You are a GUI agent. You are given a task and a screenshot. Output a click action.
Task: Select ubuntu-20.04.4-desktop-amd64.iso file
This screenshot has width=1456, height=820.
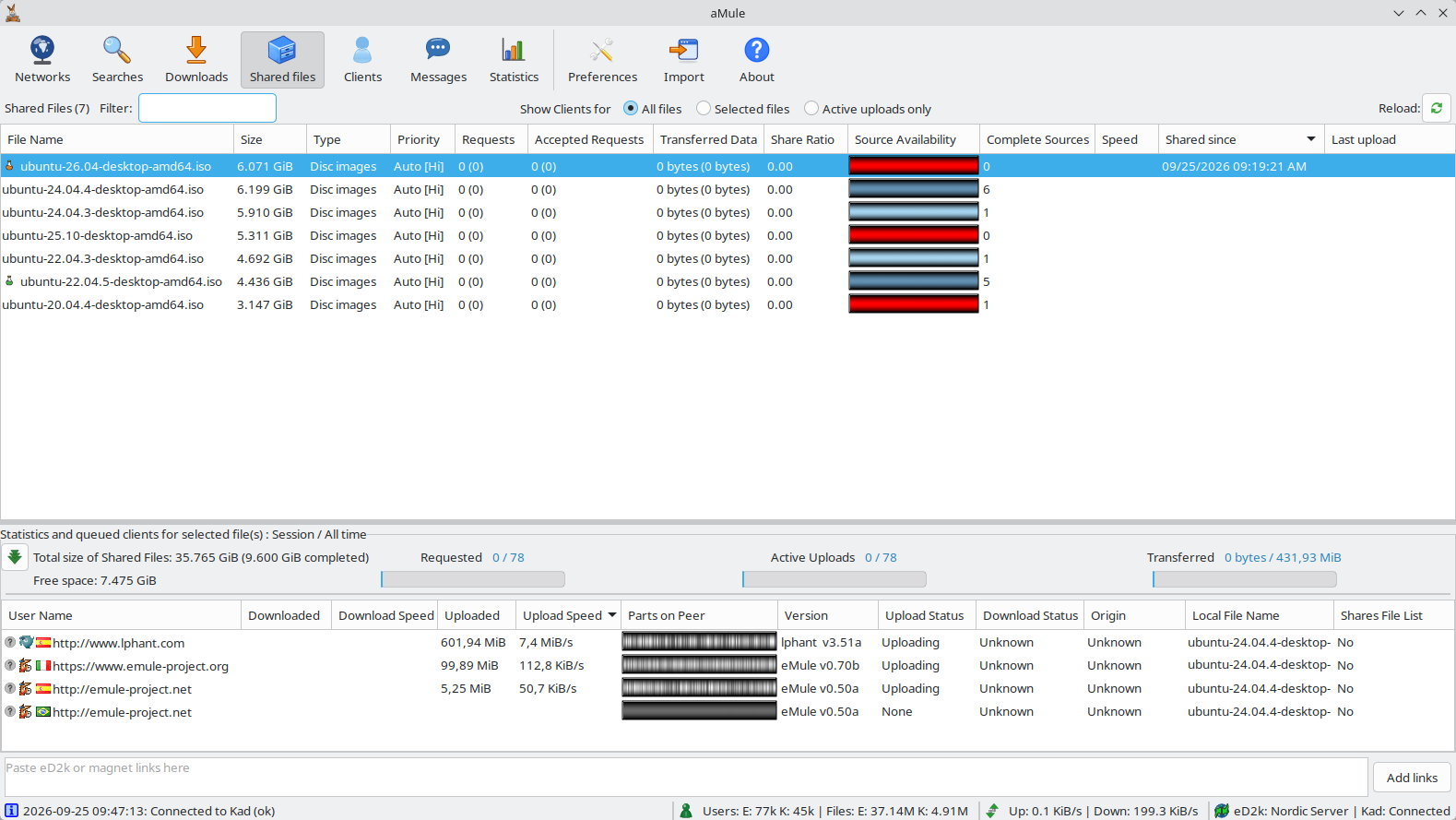728,304
